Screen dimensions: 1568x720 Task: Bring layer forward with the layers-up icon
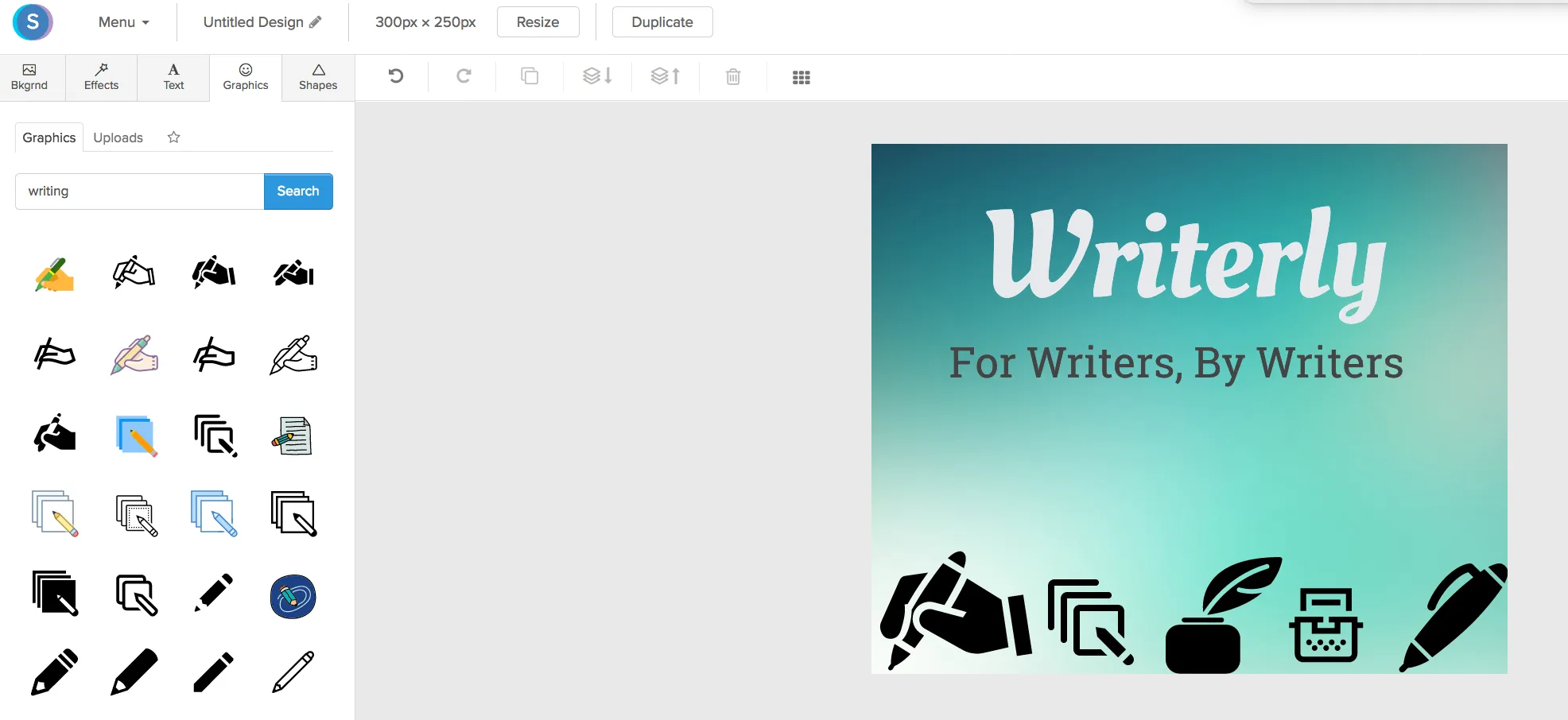[x=666, y=76]
